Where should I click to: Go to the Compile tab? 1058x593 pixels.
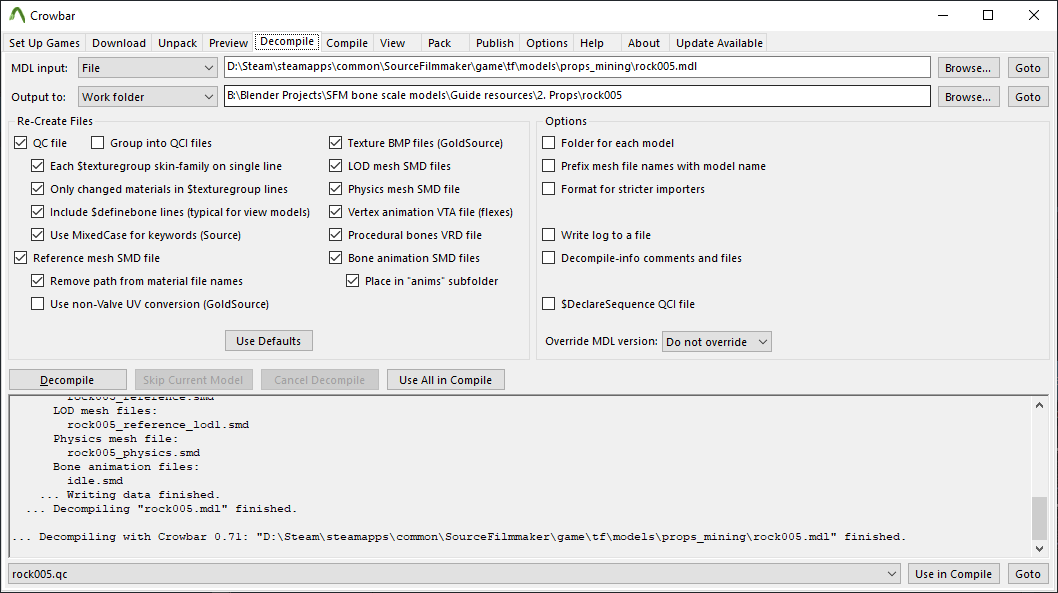pyautogui.click(x=347, y=43)
